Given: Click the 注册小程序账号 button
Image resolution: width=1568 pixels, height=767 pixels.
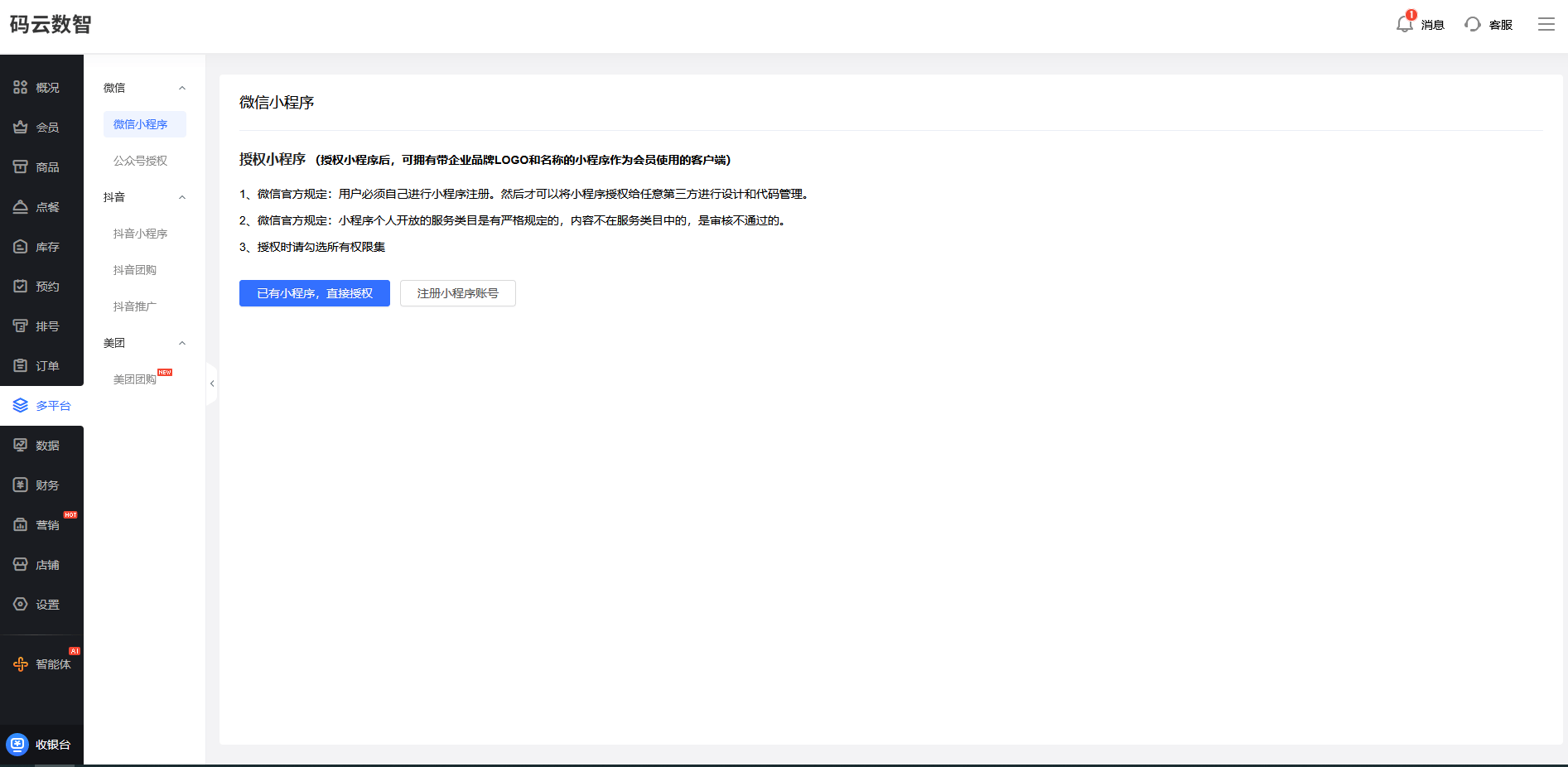Looking at the screenshot, I should tap(458, 293).
